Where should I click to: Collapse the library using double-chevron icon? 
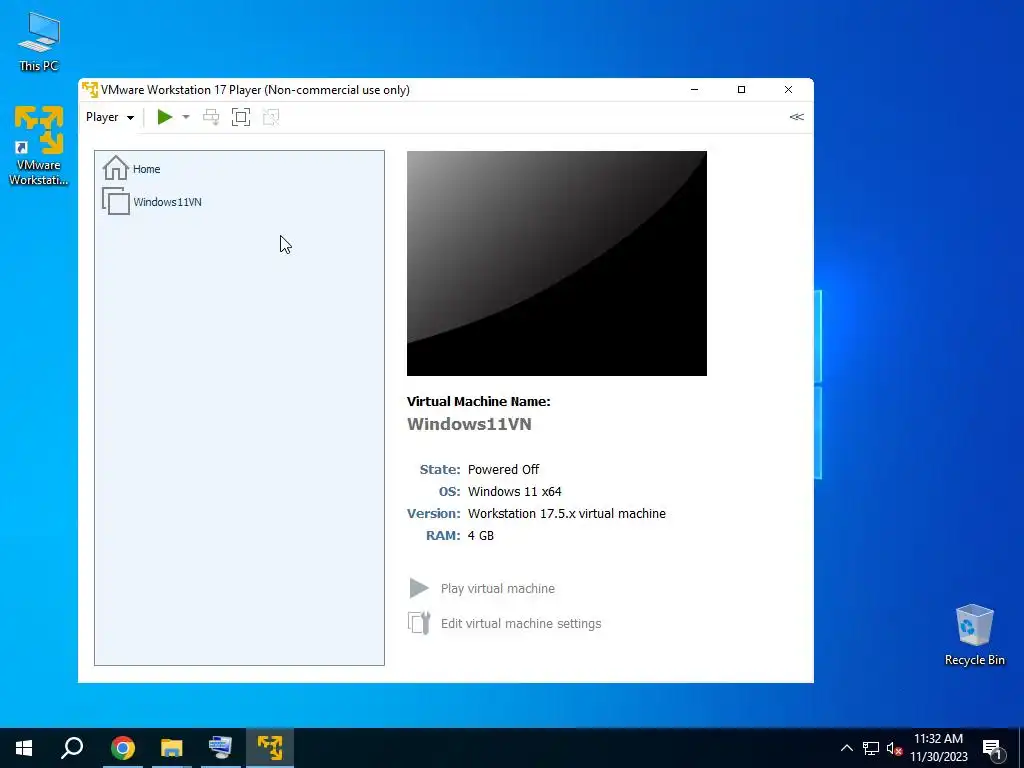point(796,117)
